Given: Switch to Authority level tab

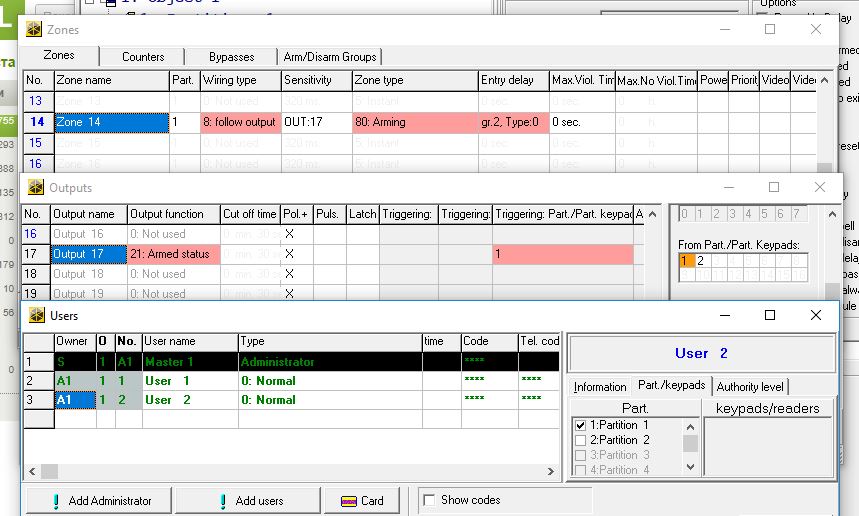Looking at the screenshot, I should pos(750,387).
